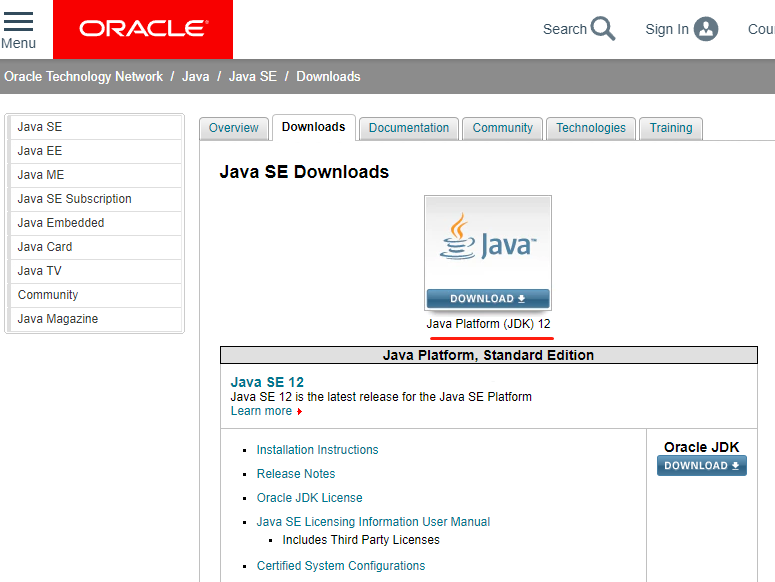The image size is (775, 582).
Task: Click the Java SE Downloads heading
Action: click(304, 172)
